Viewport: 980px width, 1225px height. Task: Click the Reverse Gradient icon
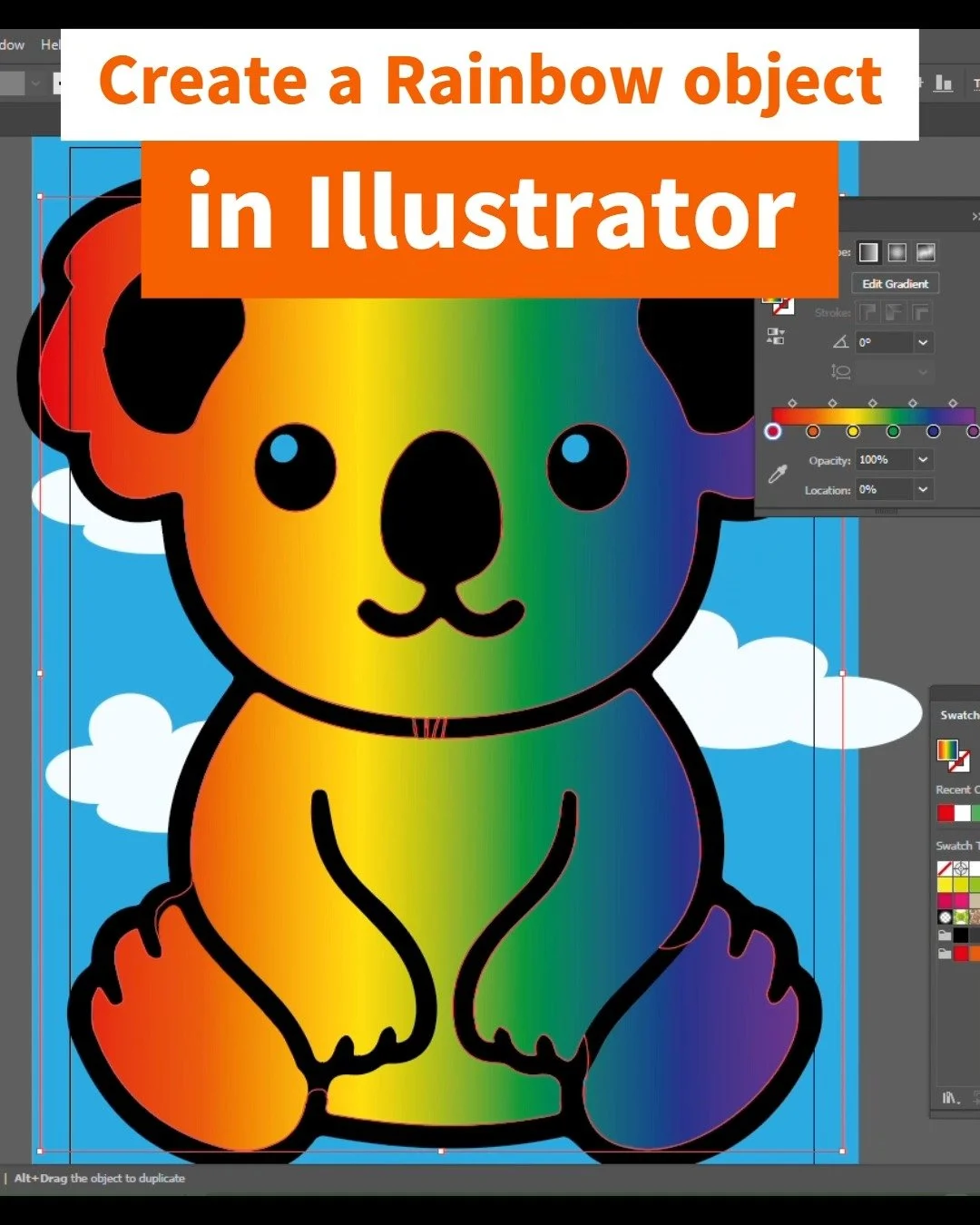pos(776,337)
